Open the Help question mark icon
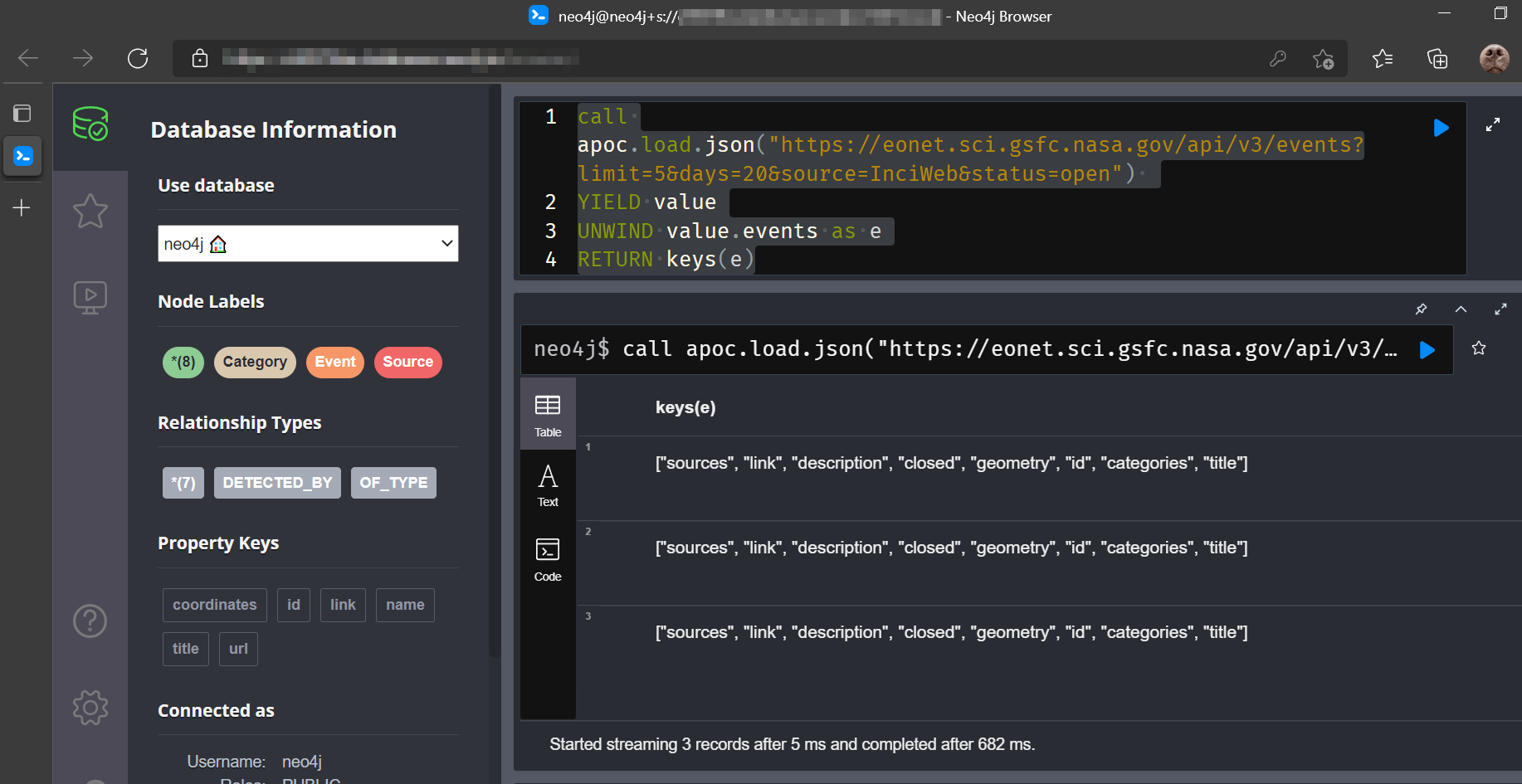 click(x=90, y=621)
